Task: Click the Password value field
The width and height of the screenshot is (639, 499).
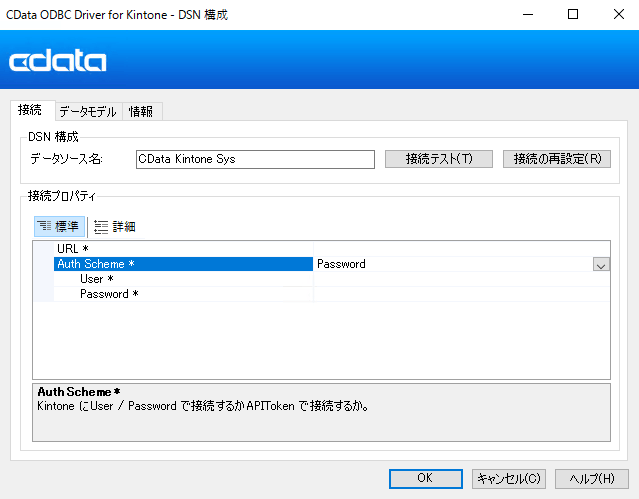Action: [460, 294]
